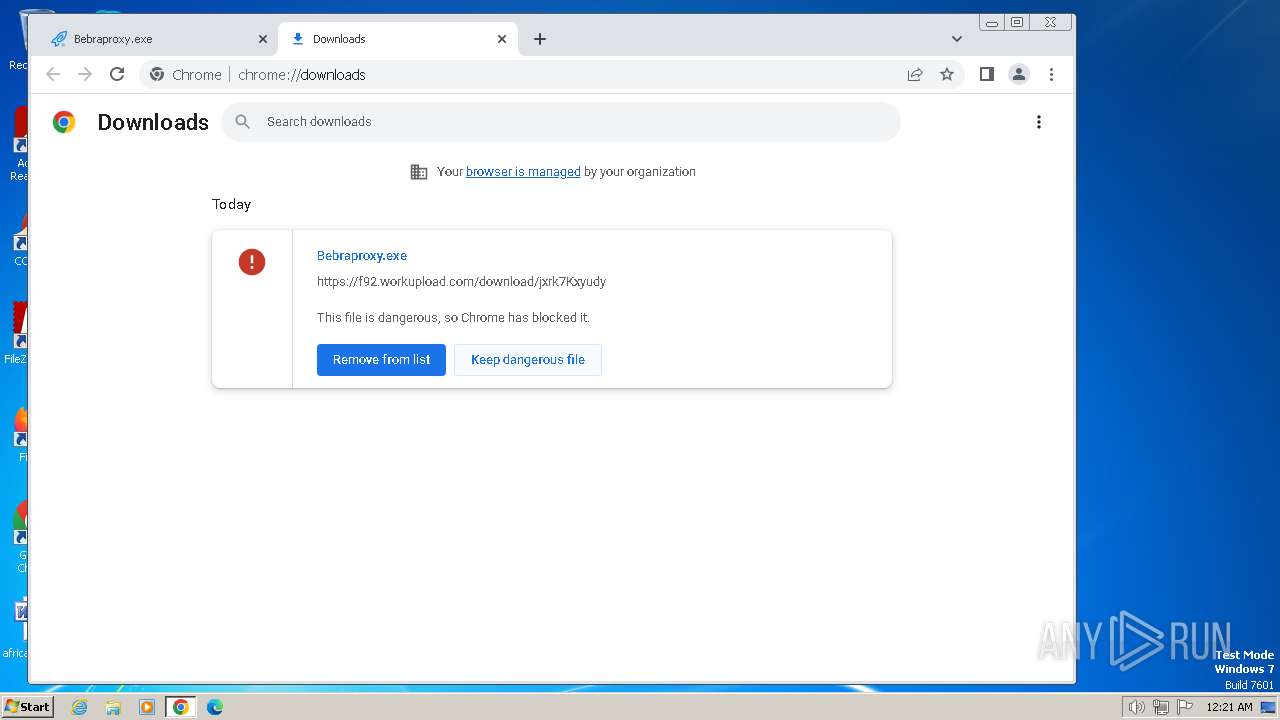Open the side panel icon
The image size is (1280, 720).
tap(987, 74)
